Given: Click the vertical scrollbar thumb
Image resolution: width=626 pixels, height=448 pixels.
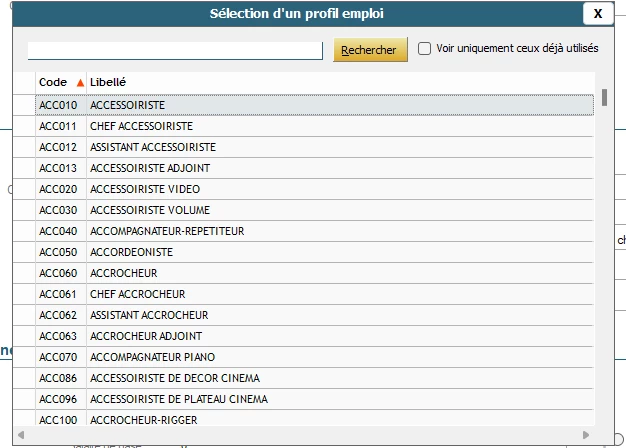Looking at the screenshot, I should coord(604,98).
